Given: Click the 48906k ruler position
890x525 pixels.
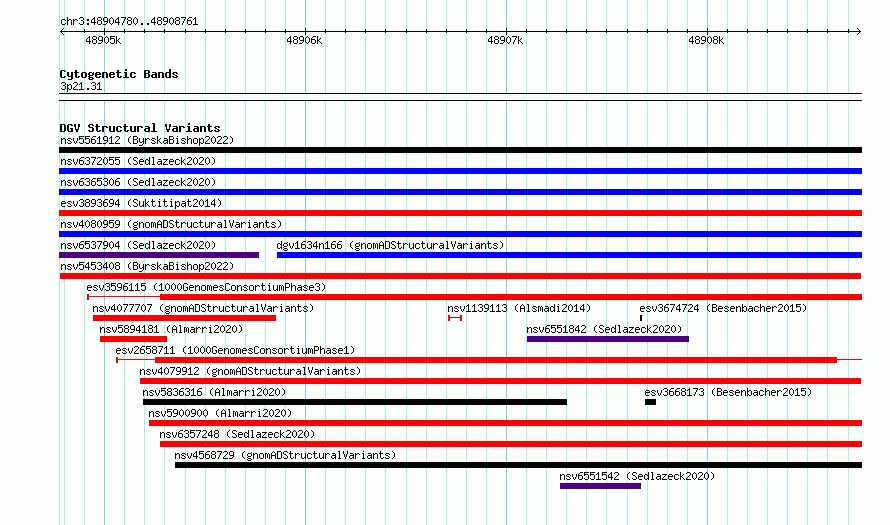Looking at the screenshot, I should pos(304,40).
